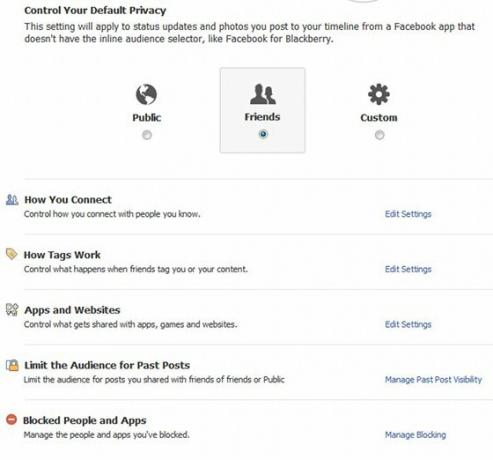This screenshot has height=460, width=493.
Task: Click the How You Connect people icon
Action: pos(12,200)
